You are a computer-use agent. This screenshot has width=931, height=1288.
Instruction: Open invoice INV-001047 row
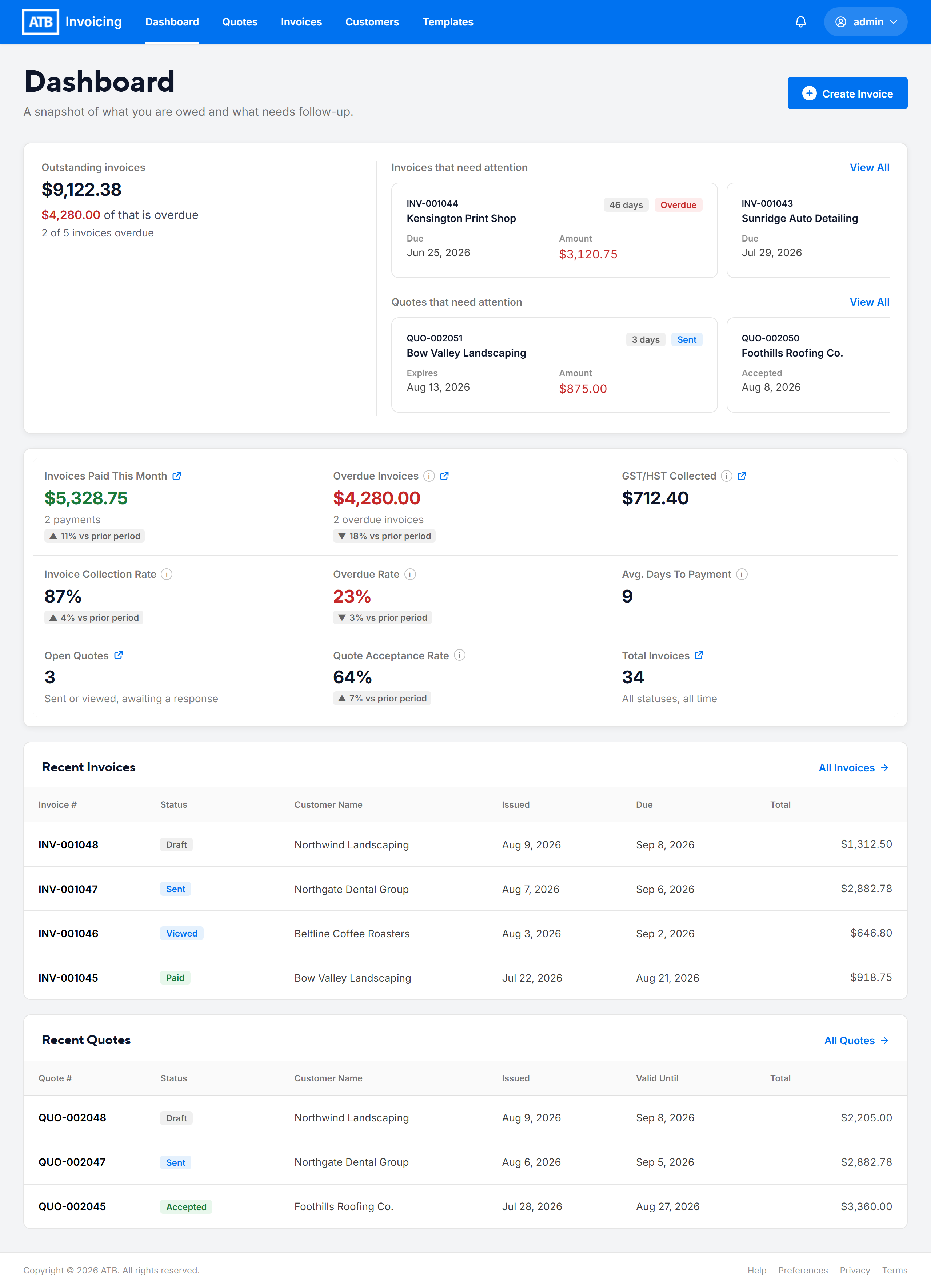tap(465, 889)
